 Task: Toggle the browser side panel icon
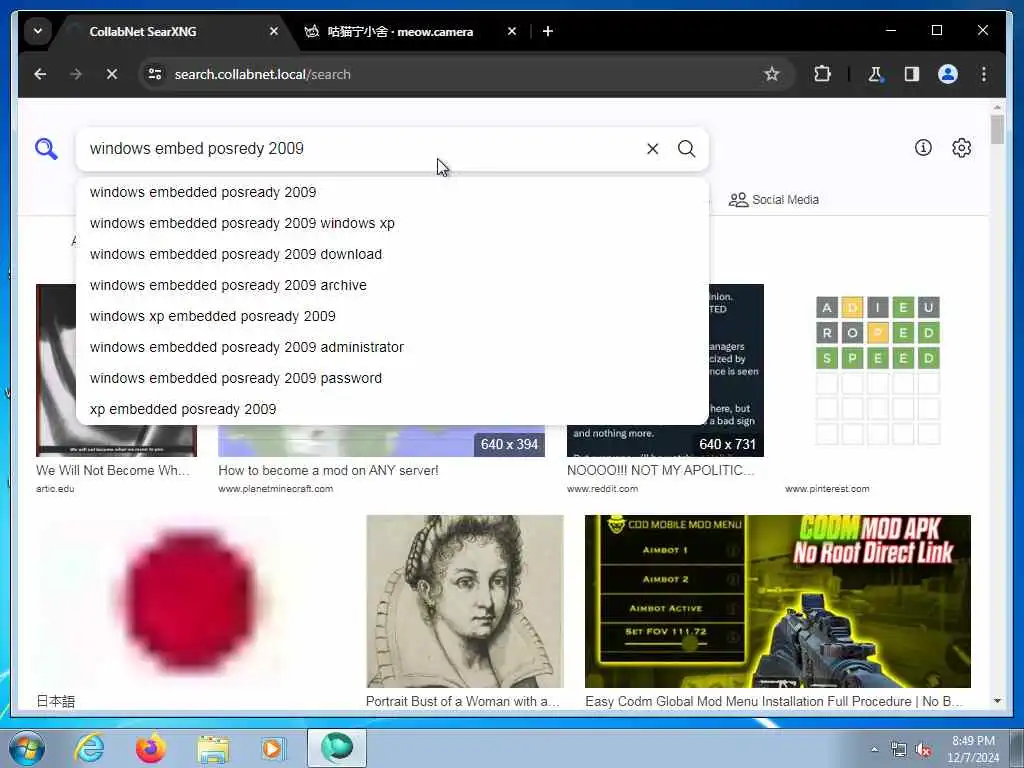[x=912, y=74]
